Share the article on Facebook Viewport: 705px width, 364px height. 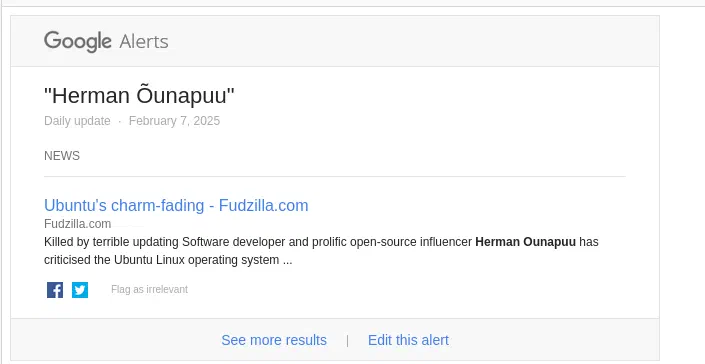pyautogui.click(x=55, y=290)
